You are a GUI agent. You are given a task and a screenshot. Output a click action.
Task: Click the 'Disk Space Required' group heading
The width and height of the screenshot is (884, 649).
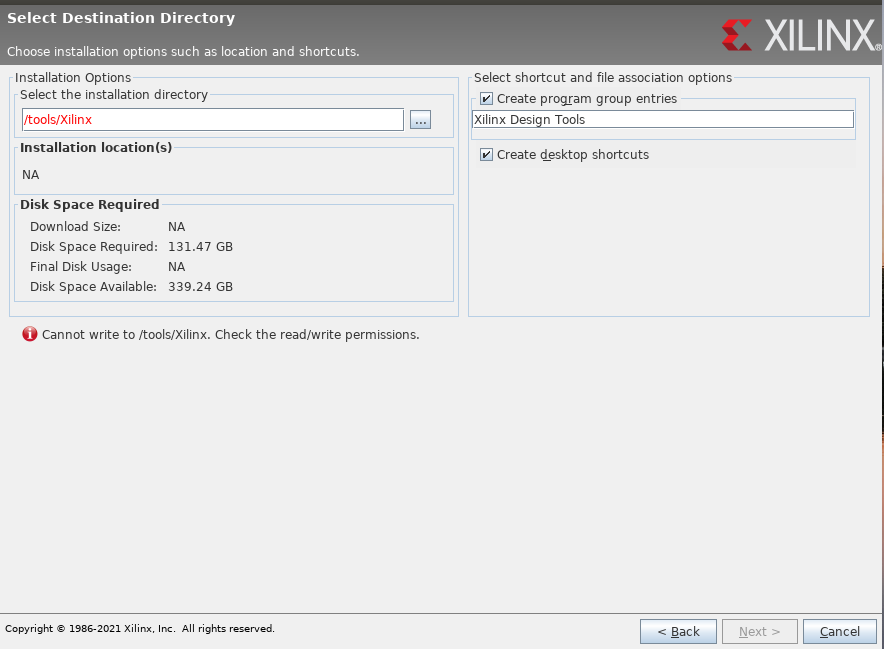(x=90, y=205)
